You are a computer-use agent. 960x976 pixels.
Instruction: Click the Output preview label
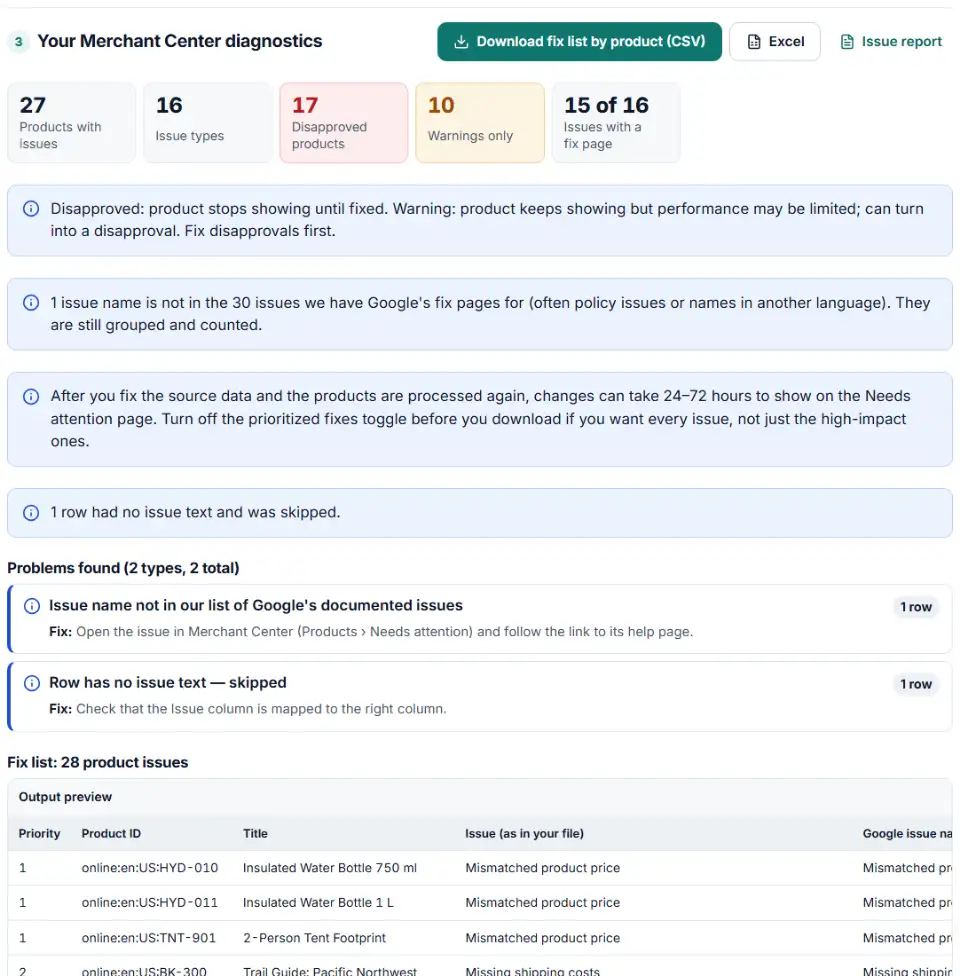65,797
